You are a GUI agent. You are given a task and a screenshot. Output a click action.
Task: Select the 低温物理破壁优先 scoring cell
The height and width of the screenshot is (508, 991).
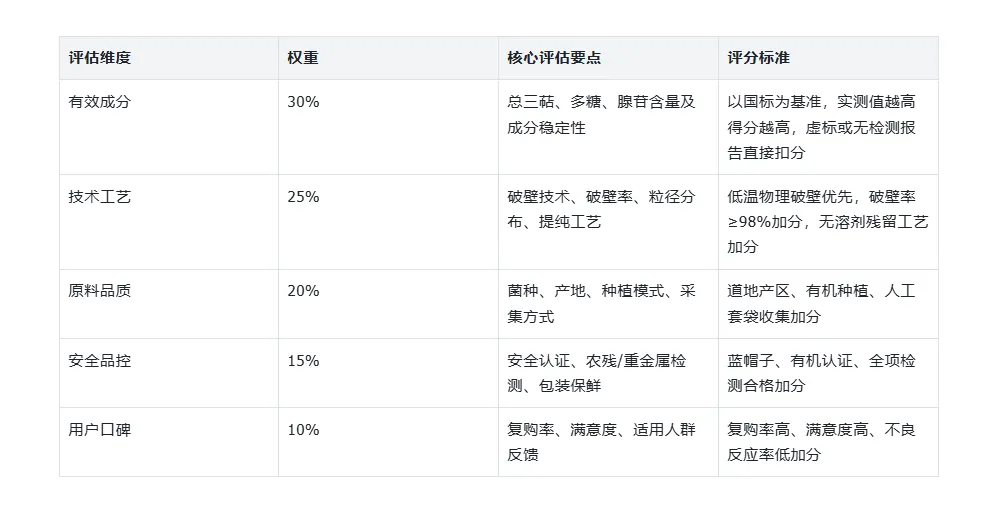coord(827,221)
